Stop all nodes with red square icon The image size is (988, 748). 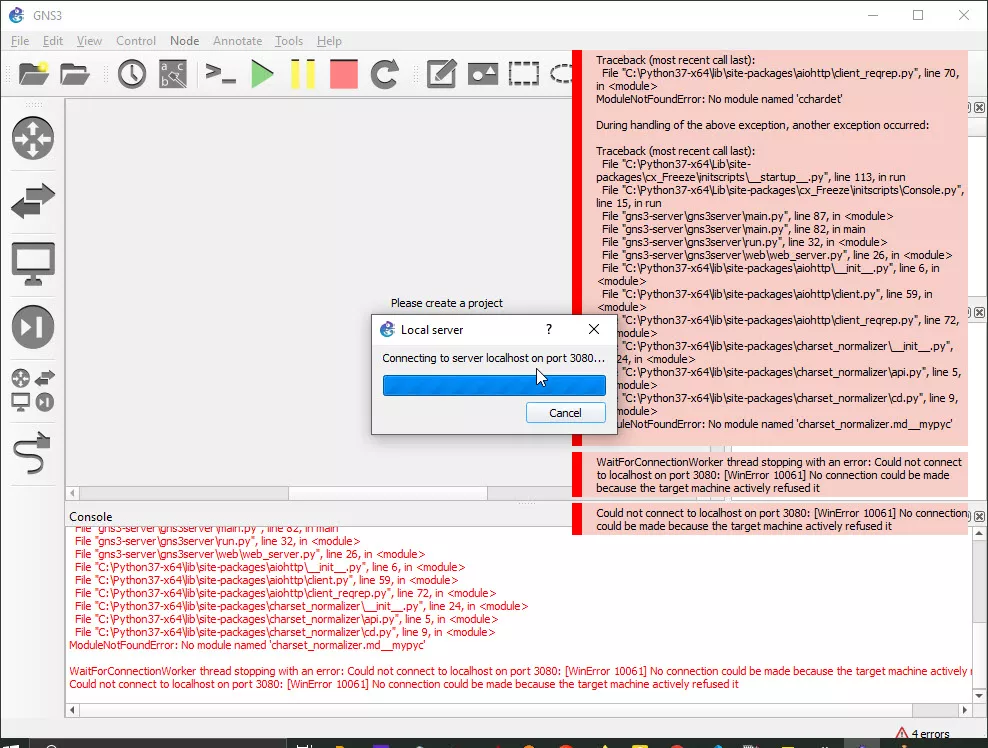343,74
